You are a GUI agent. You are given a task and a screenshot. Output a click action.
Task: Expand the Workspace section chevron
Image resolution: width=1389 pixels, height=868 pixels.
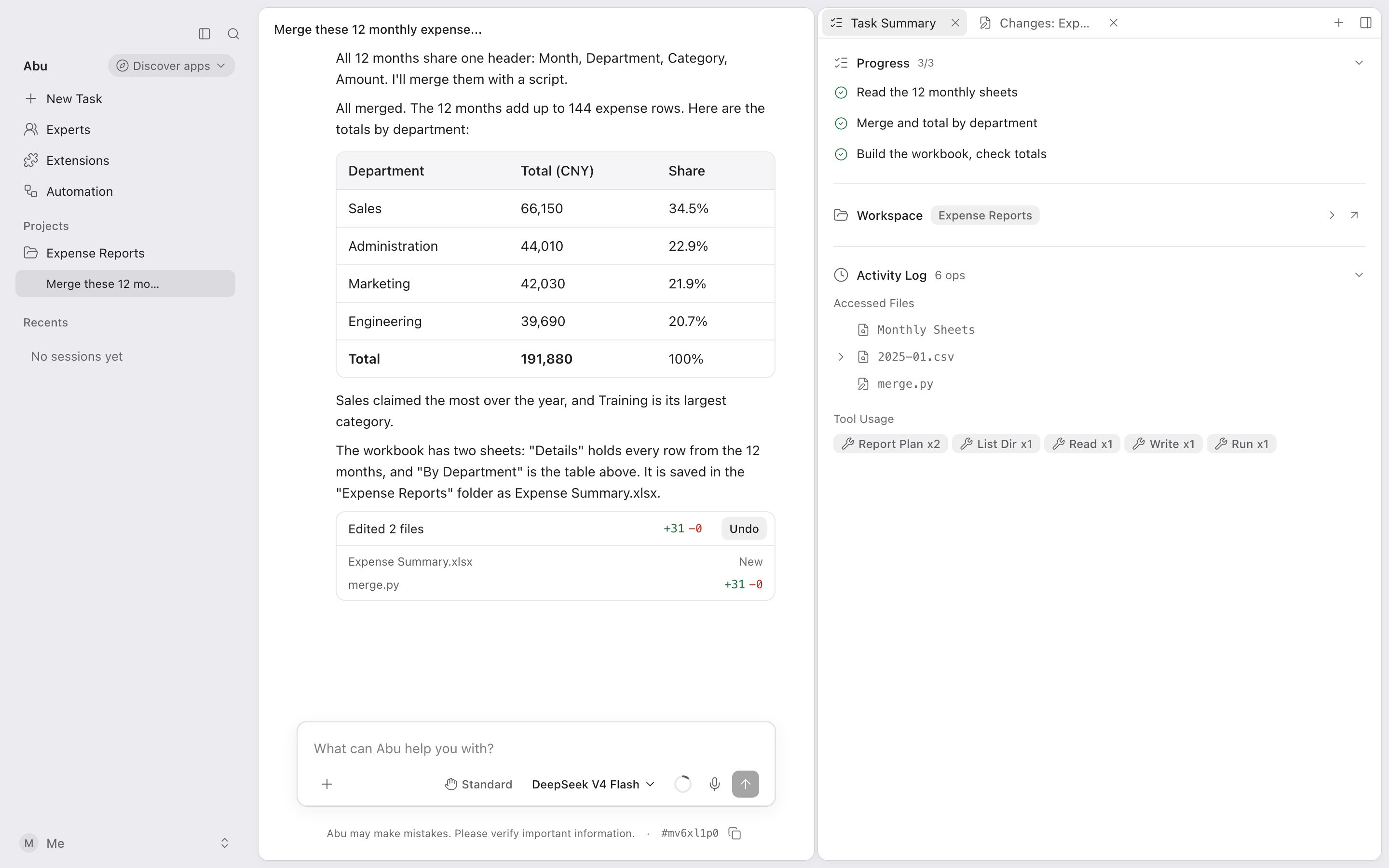tap(1332, 215)
